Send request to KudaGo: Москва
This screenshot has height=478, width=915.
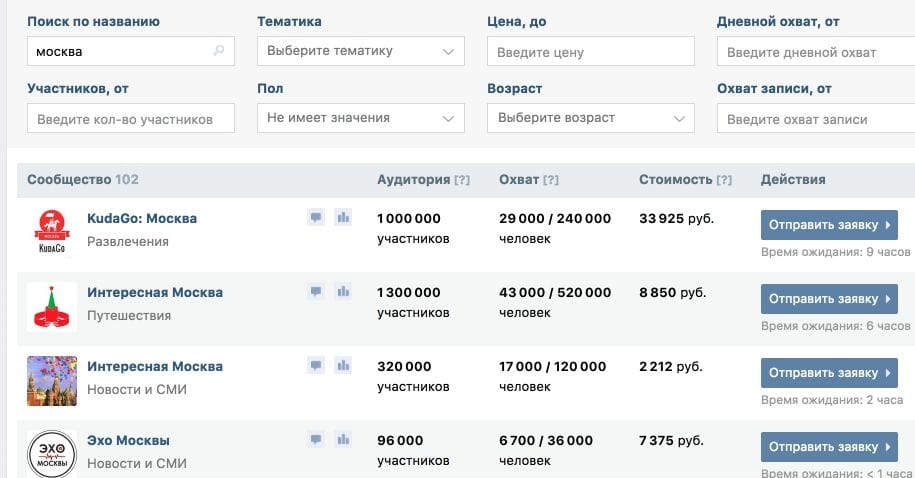[829, 225]
